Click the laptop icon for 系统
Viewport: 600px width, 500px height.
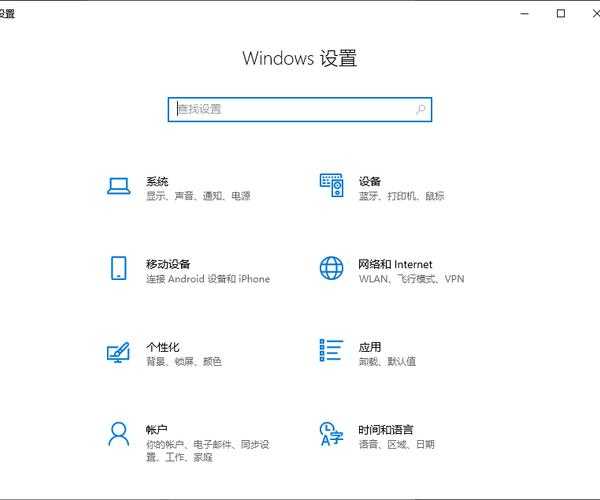118,186
